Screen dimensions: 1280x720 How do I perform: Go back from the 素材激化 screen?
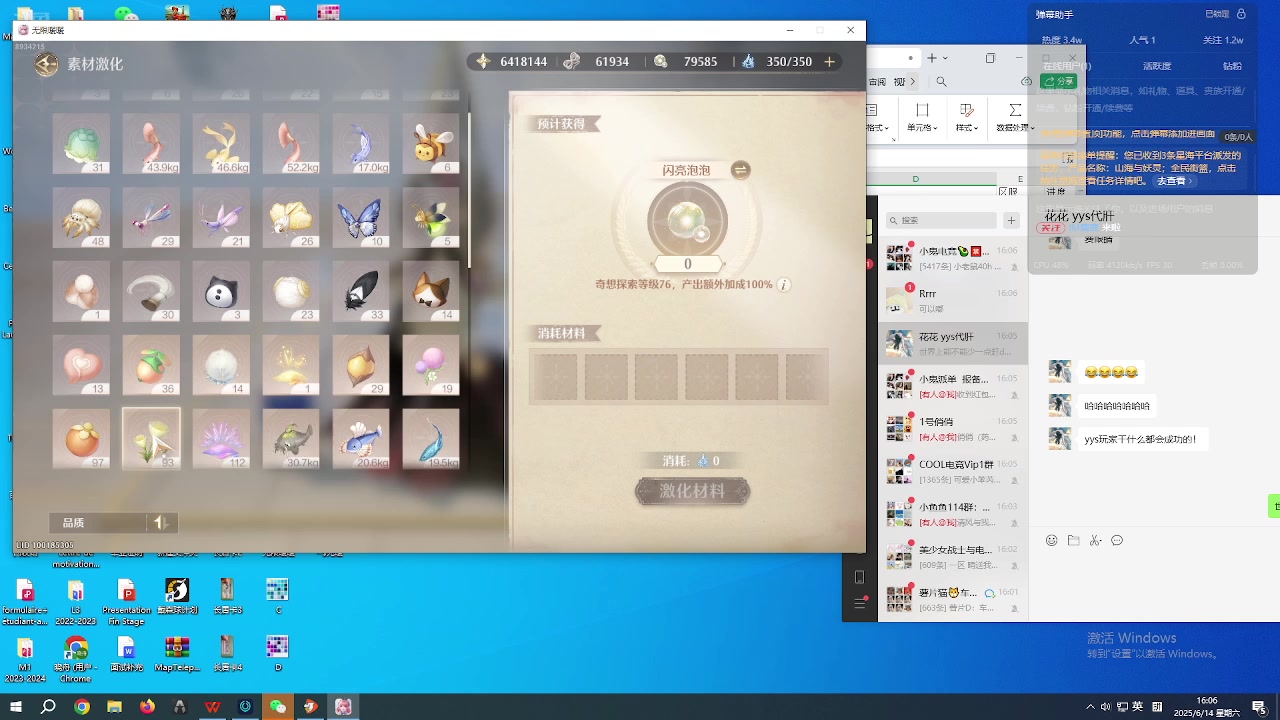pos(46,64)
